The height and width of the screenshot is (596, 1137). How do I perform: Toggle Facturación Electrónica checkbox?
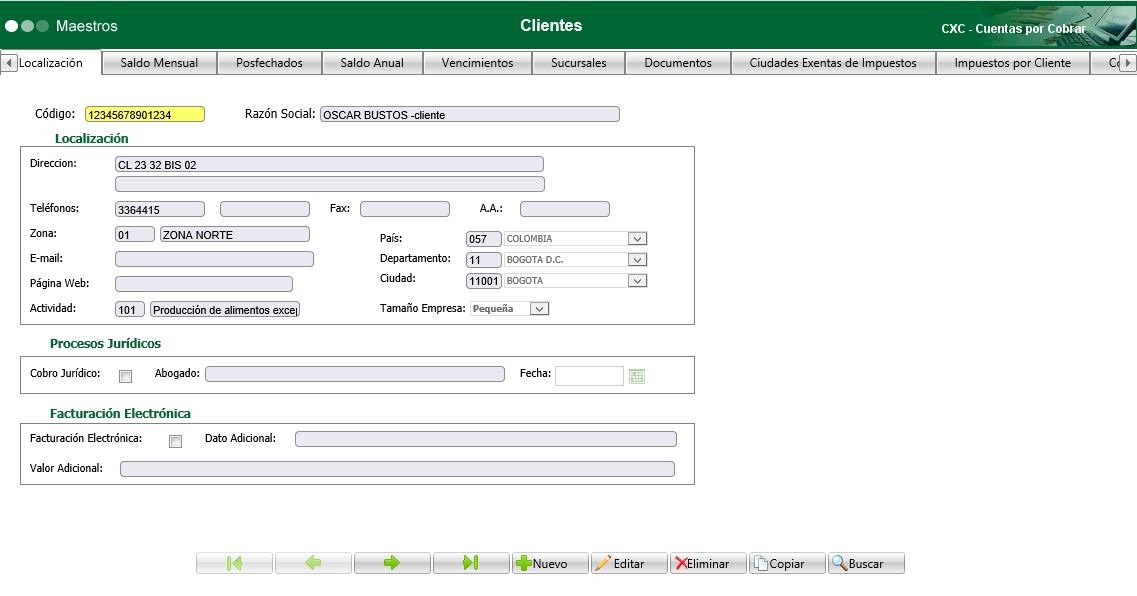tap(175, 441)
